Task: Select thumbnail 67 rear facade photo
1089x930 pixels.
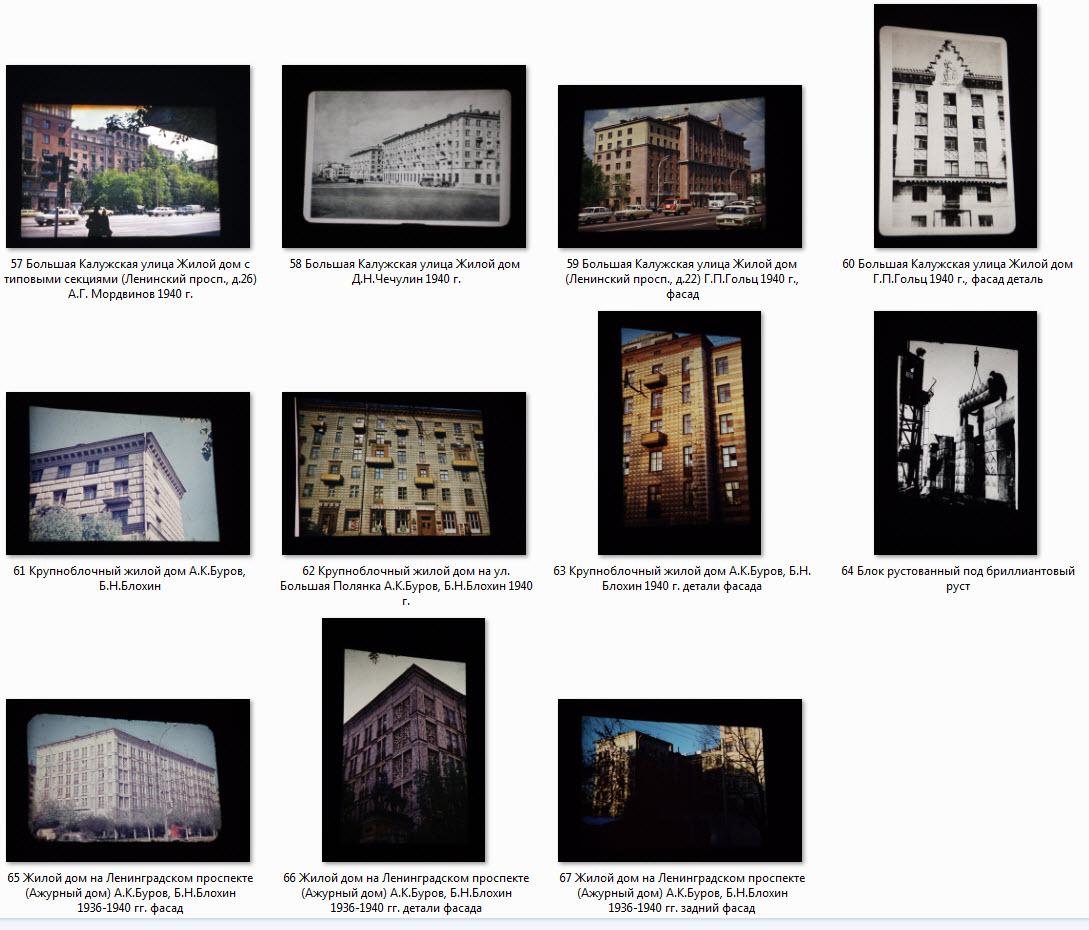Action: [680, 781]
